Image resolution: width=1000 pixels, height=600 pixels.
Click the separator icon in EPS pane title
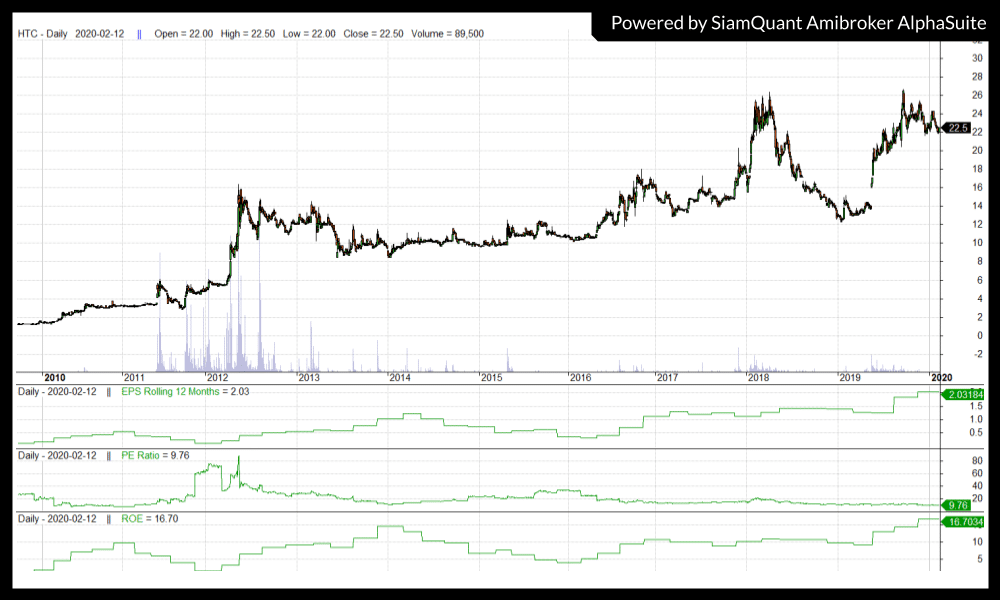pos(108,392)
